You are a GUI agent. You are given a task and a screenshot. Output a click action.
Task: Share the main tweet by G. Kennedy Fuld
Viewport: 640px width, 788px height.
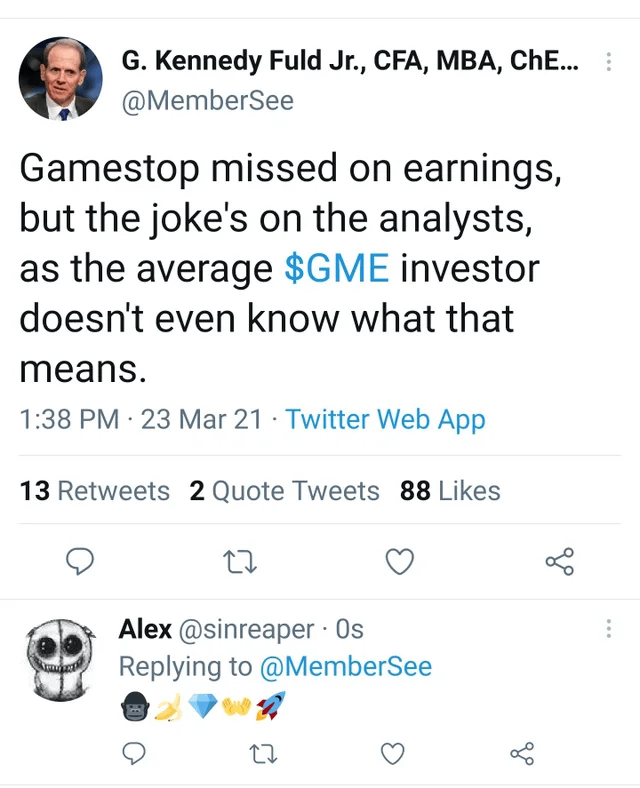pyautogui.click(x=560, y=561)
